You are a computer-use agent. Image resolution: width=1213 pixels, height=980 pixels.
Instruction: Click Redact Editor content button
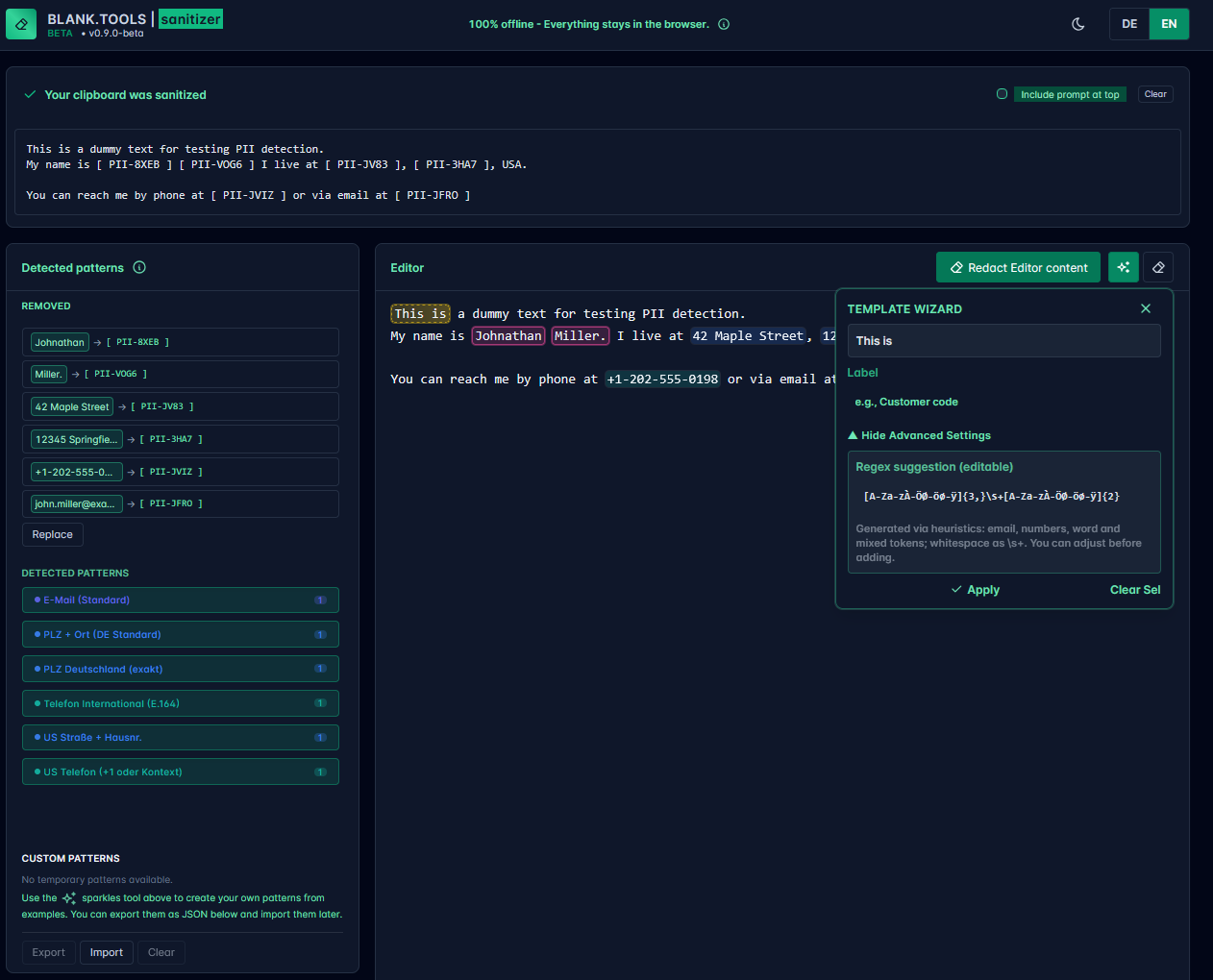tap(1019, 267)
